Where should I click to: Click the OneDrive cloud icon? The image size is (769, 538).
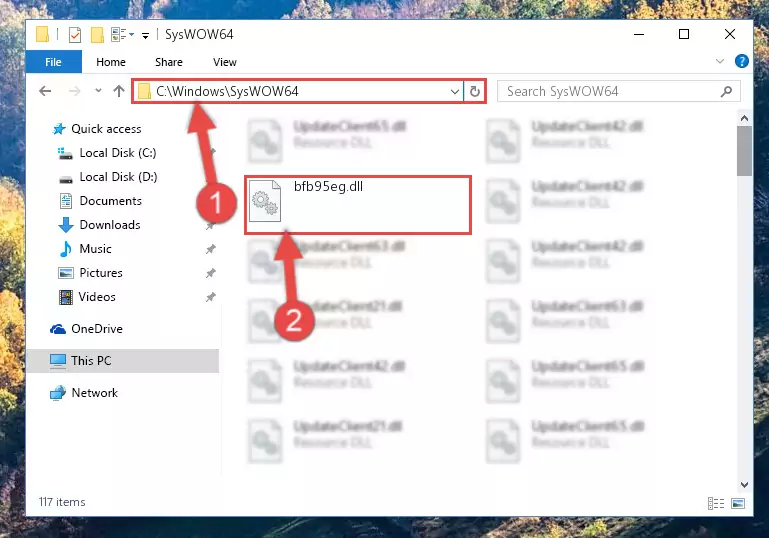point(57,329)
